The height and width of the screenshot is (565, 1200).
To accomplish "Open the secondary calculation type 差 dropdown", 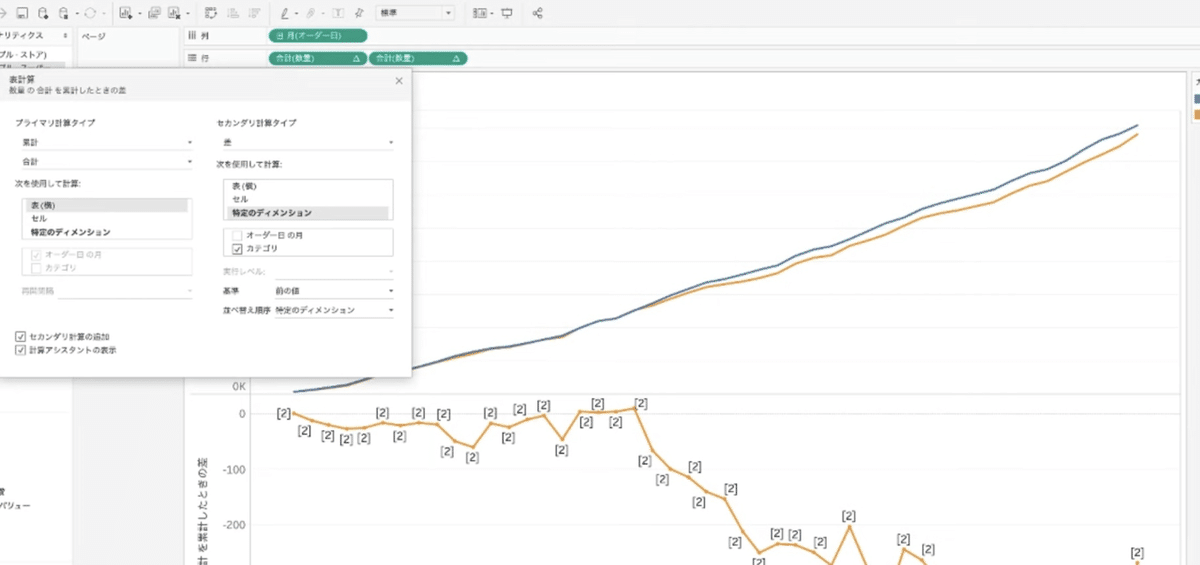I will pyautogui.click(x=308, y=143).
